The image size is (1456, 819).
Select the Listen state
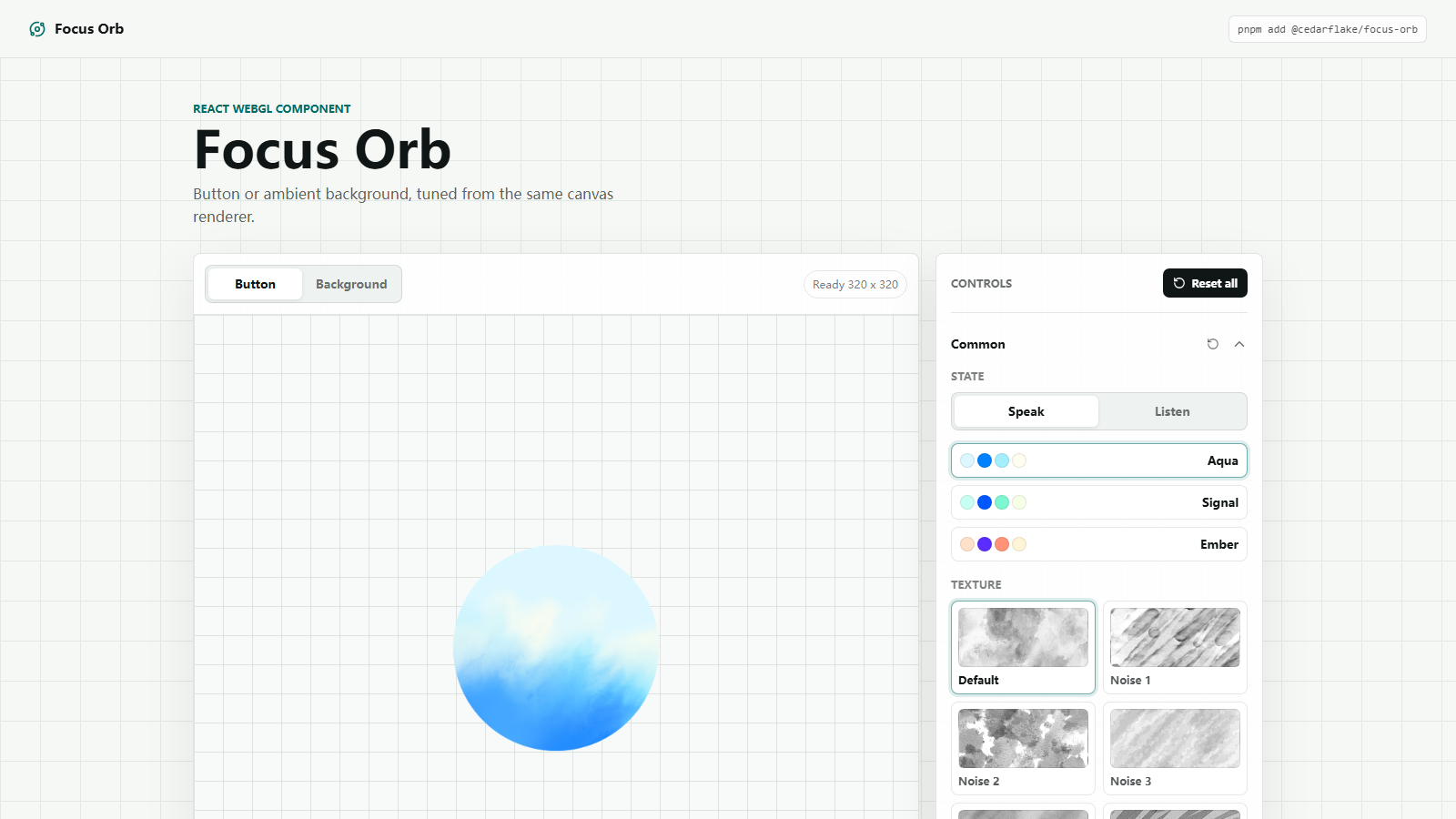click(1172, 411)
